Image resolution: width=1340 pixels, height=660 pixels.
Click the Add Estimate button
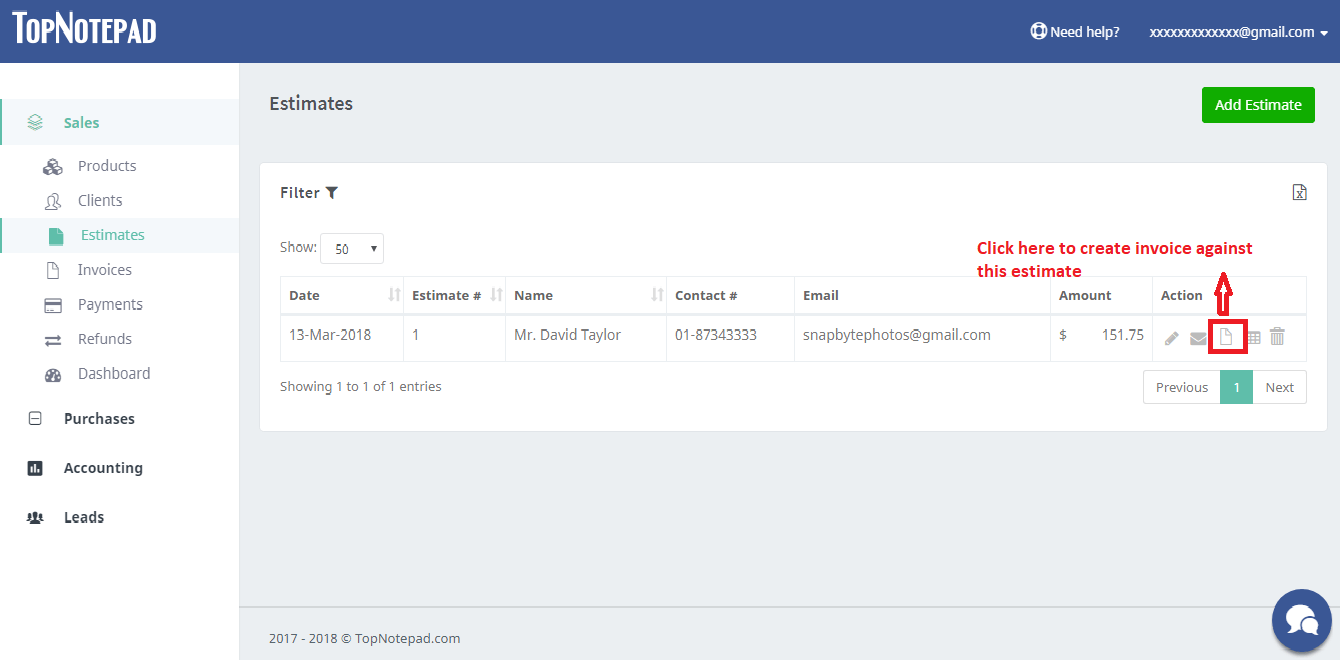[1258, 105]
